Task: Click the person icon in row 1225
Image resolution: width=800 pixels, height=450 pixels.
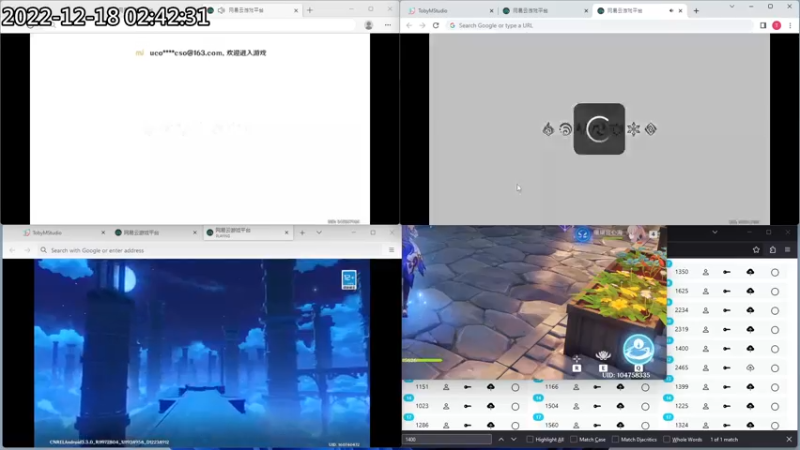Action: click(x=706, y=406)
